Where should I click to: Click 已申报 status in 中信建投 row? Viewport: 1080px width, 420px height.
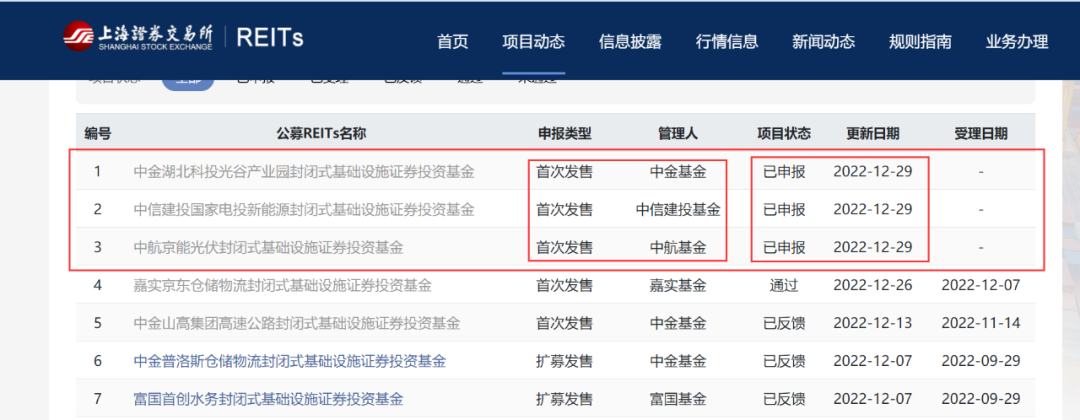tap(784, 209)
